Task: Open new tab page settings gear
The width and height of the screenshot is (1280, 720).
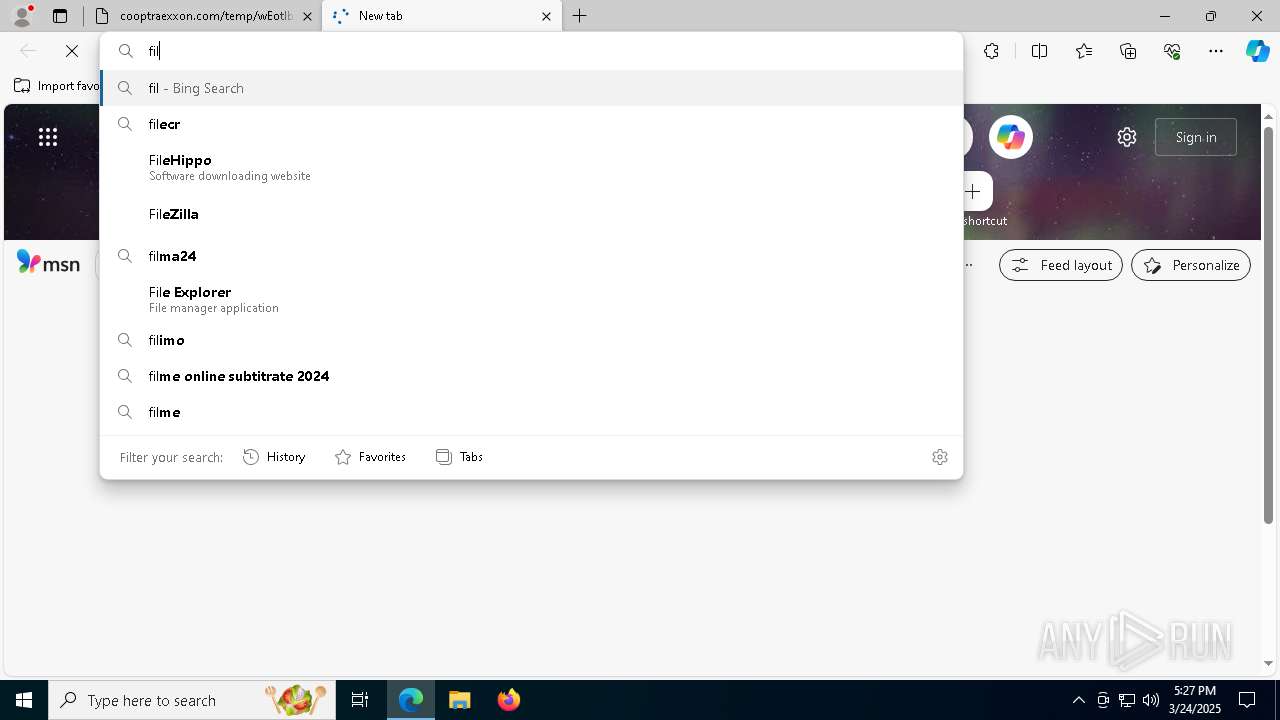Action: 1127,137
